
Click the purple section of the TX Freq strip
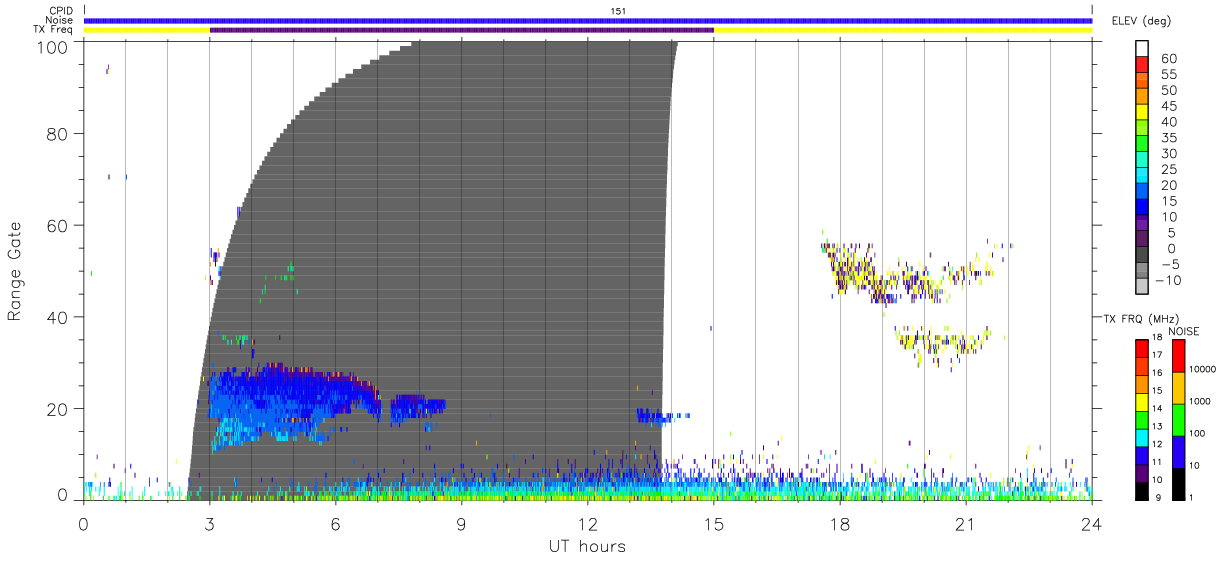pos(462,30)
